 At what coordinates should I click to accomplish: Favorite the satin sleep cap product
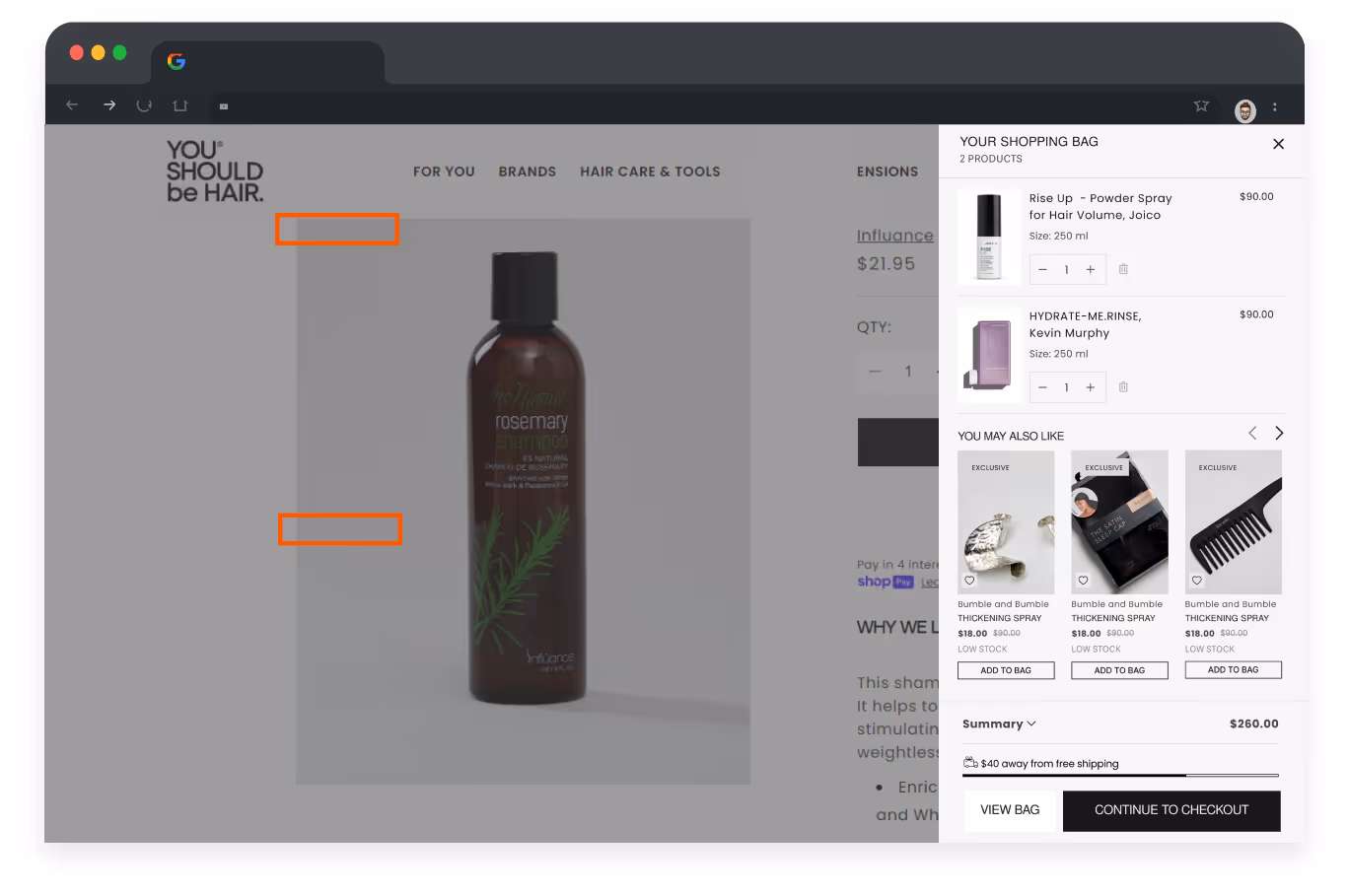coord(1083,580)
